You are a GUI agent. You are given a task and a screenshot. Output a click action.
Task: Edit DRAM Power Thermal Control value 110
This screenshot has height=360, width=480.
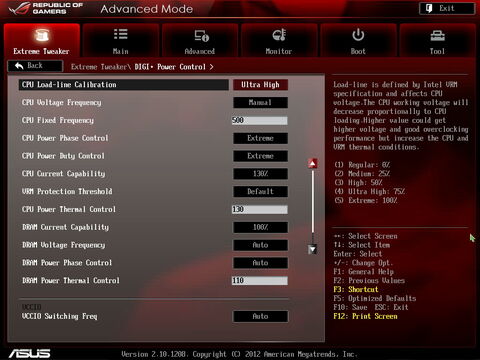click(x=260, y=281)
